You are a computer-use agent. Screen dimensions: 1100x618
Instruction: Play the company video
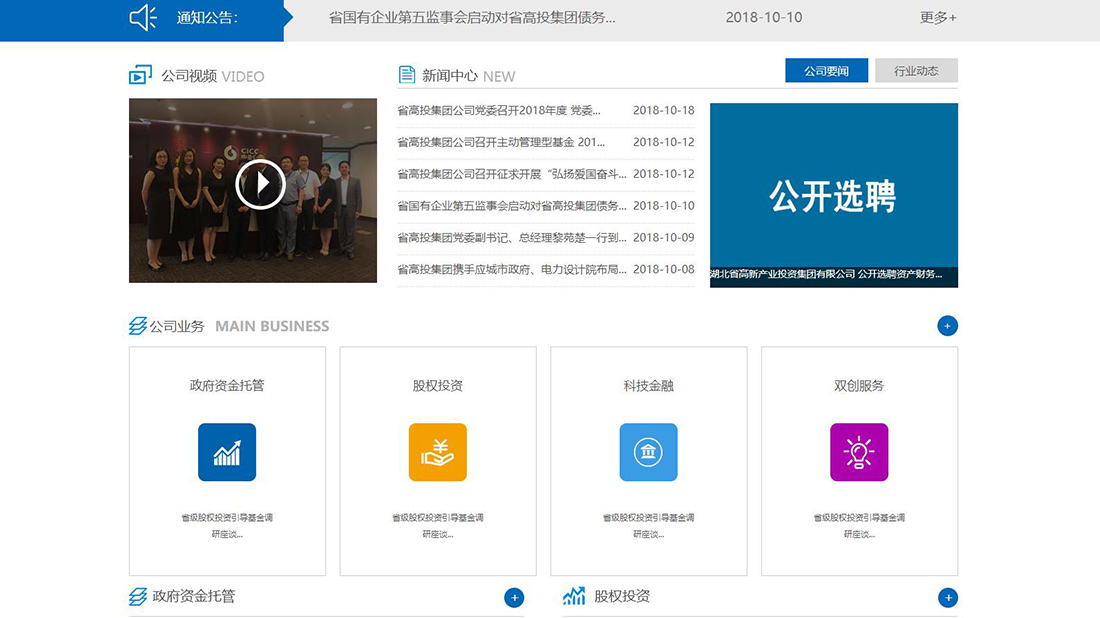pyautogui.click(x=260, y=184)
